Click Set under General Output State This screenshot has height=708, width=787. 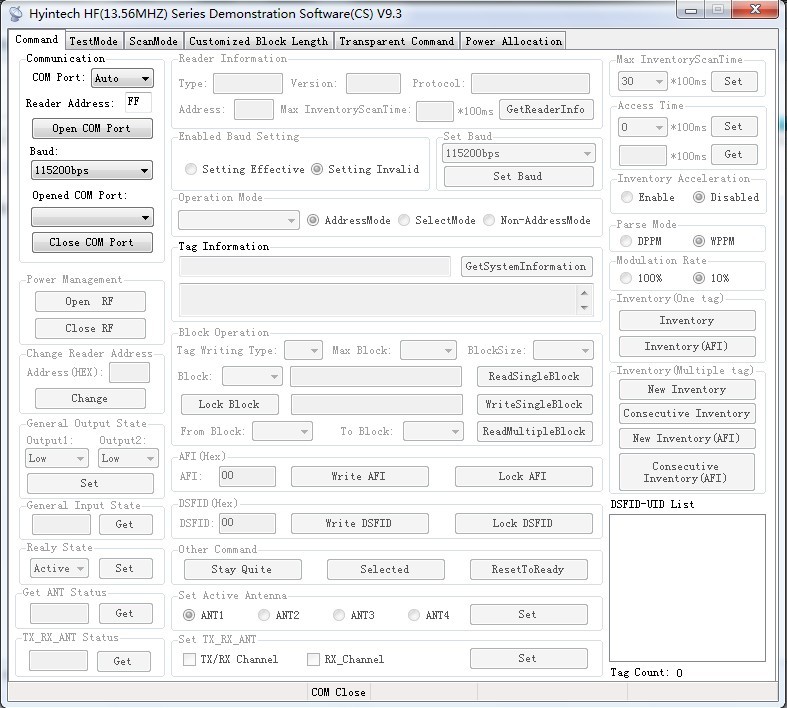click(90, 483)
